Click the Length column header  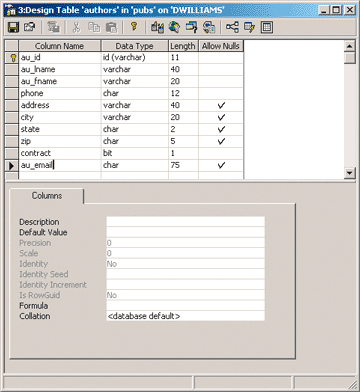183,46
